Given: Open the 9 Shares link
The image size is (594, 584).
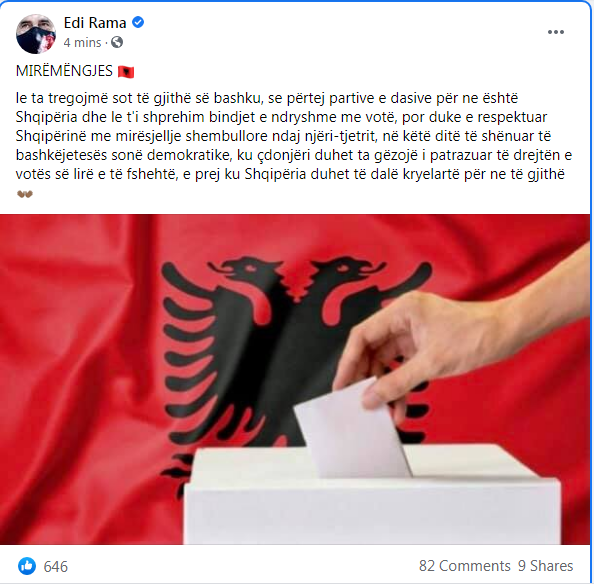Looking at the screenshot, I should tap(546, 566).
